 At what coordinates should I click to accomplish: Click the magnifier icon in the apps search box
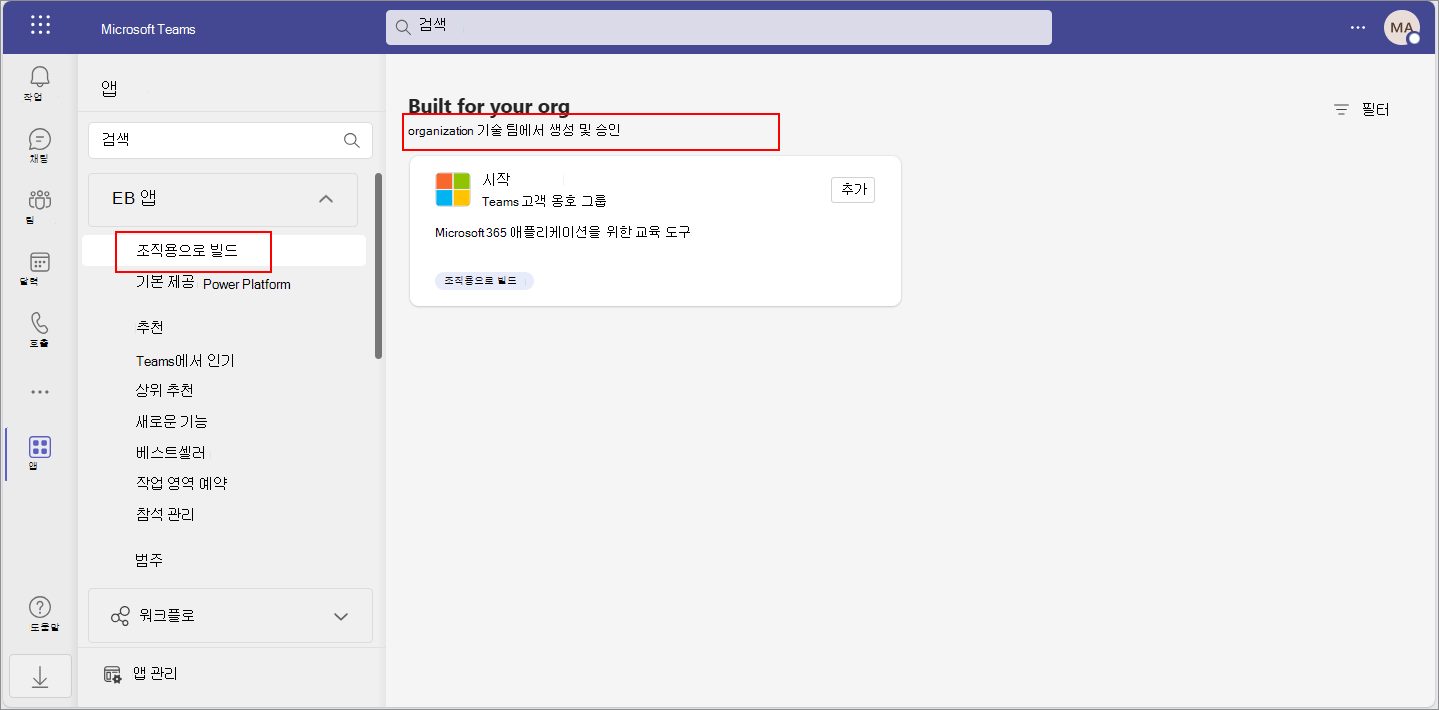(352, 141)
